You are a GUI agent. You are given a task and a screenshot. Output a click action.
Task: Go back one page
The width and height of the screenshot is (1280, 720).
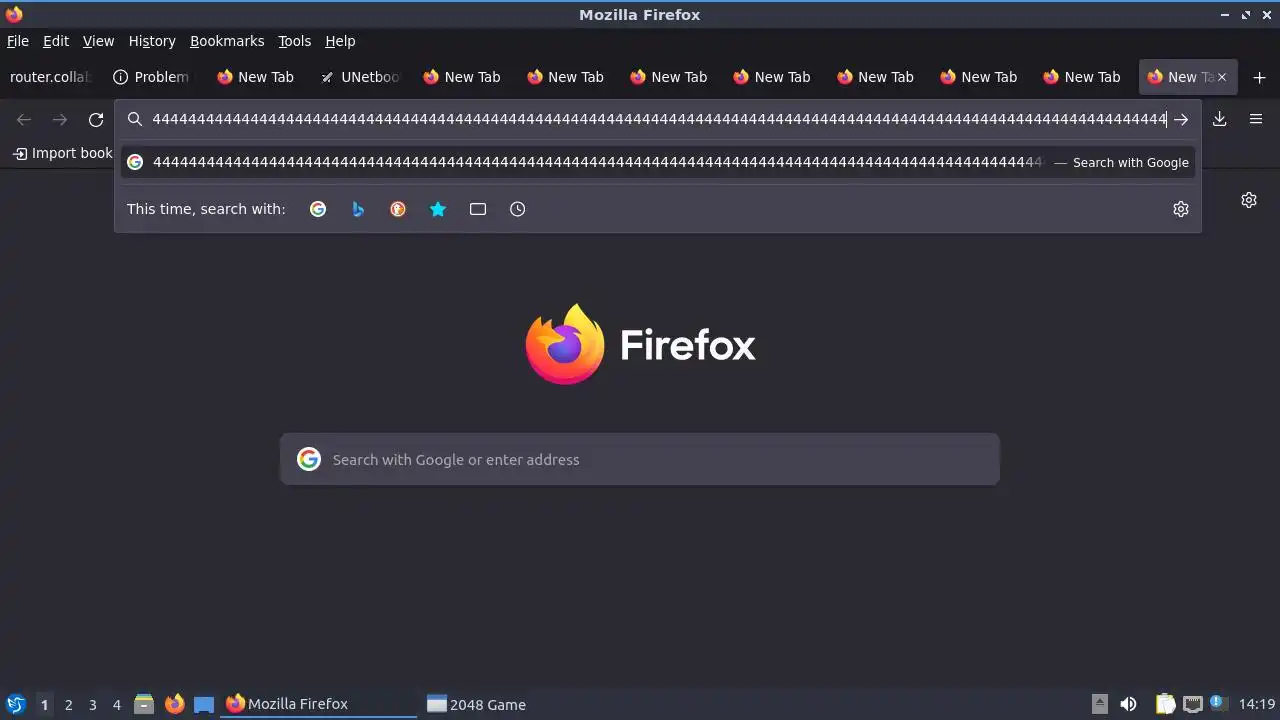pyautogui.click(x=24, y=119)
